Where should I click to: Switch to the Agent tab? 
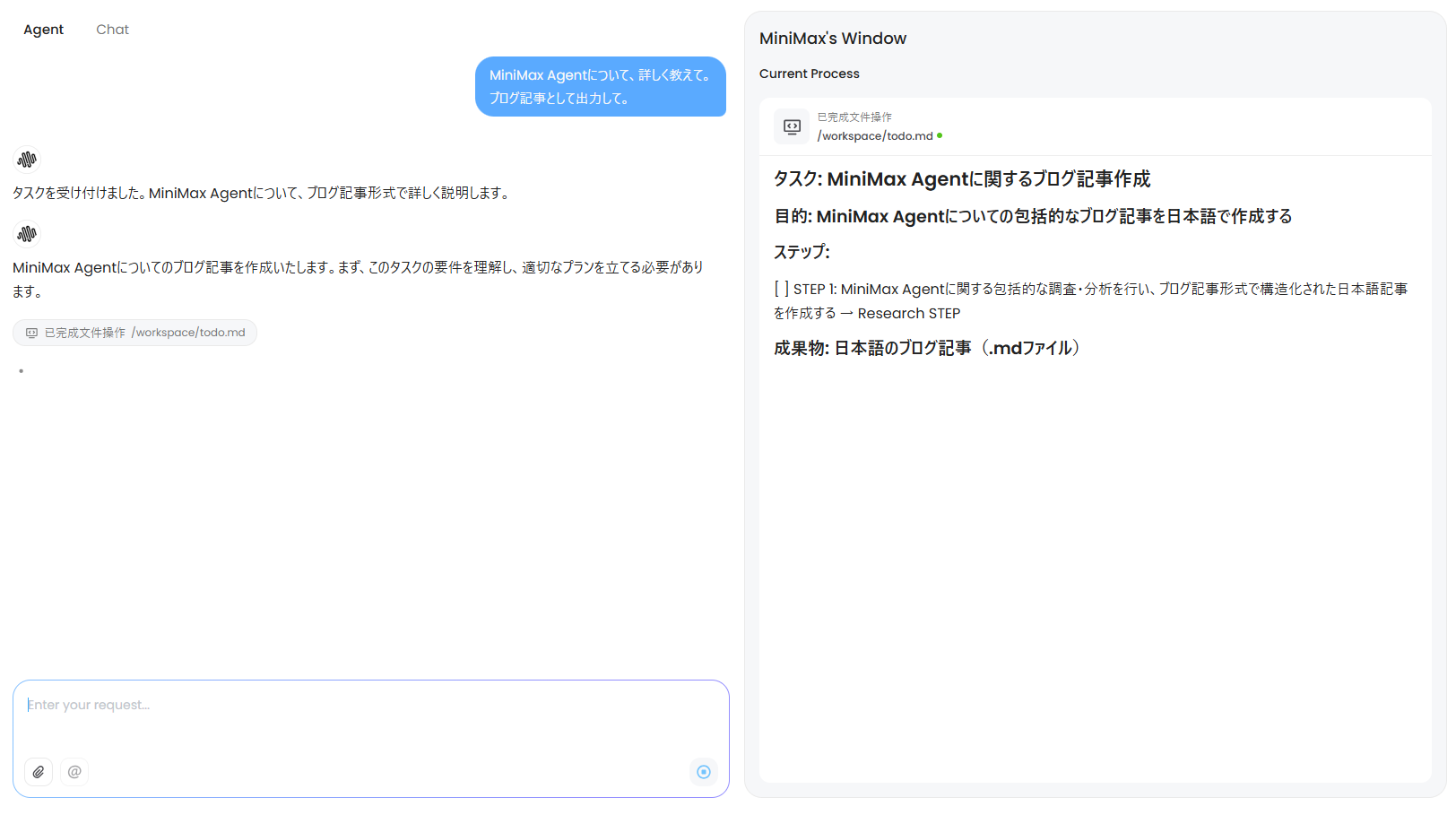click(43, 30)
